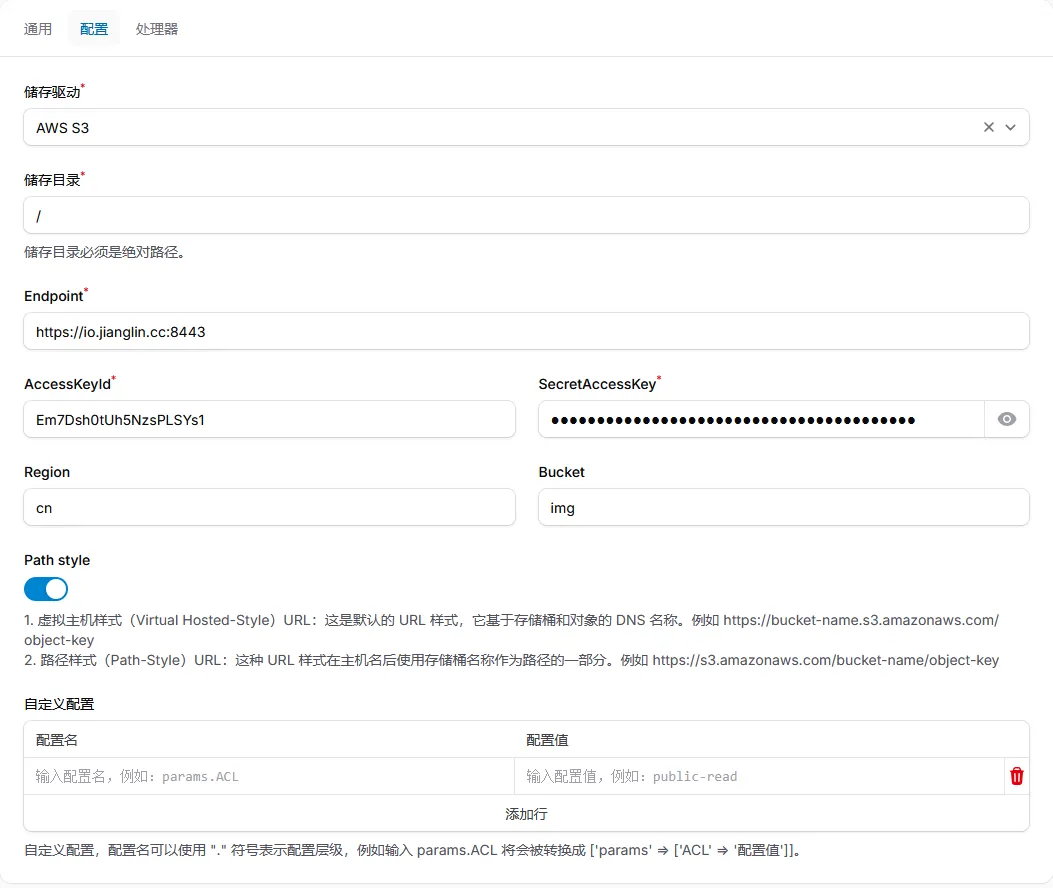Viewport: 1053px width, 888px height.
Task: Select the AccessKeyId input field
Action: tap(269, 420)
